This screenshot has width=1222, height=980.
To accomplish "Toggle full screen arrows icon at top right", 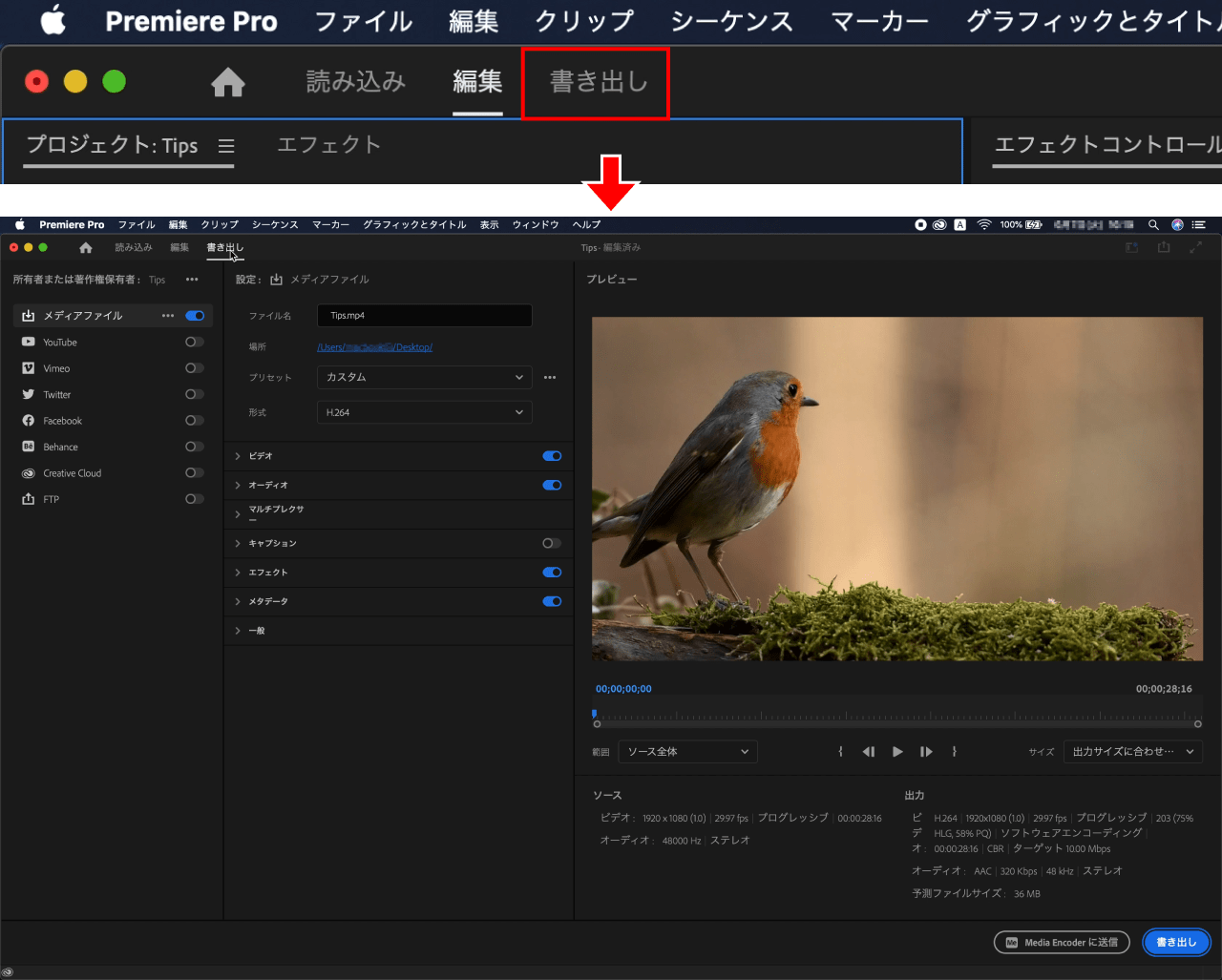I will point(1195,247).
